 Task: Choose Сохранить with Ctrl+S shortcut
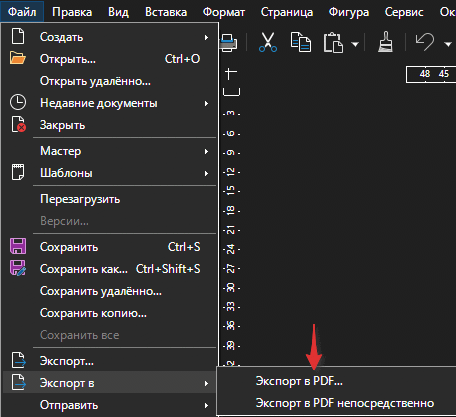[109, 247]
